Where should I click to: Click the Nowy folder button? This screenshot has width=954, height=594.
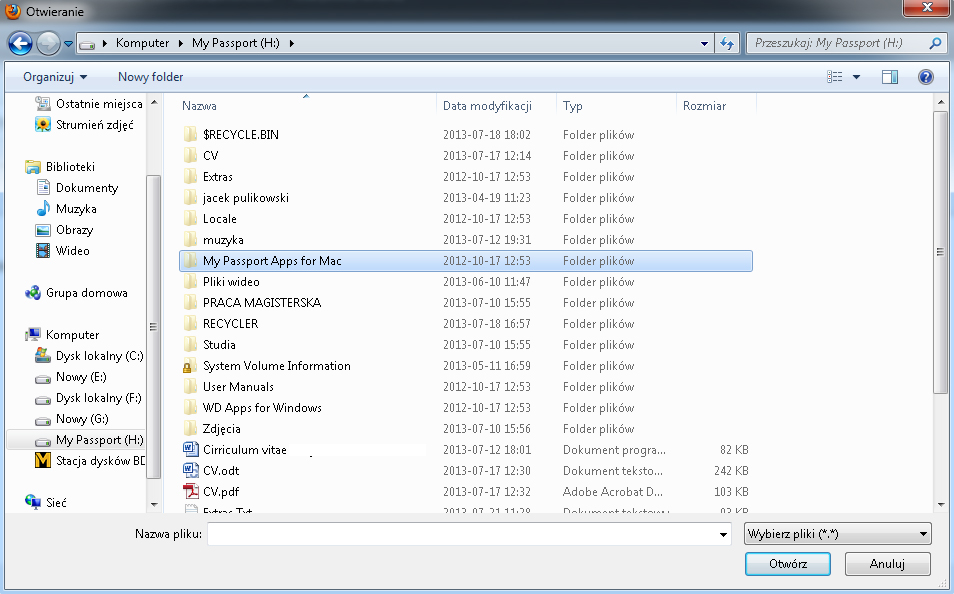pyautogui.click(x=150, y=77)
